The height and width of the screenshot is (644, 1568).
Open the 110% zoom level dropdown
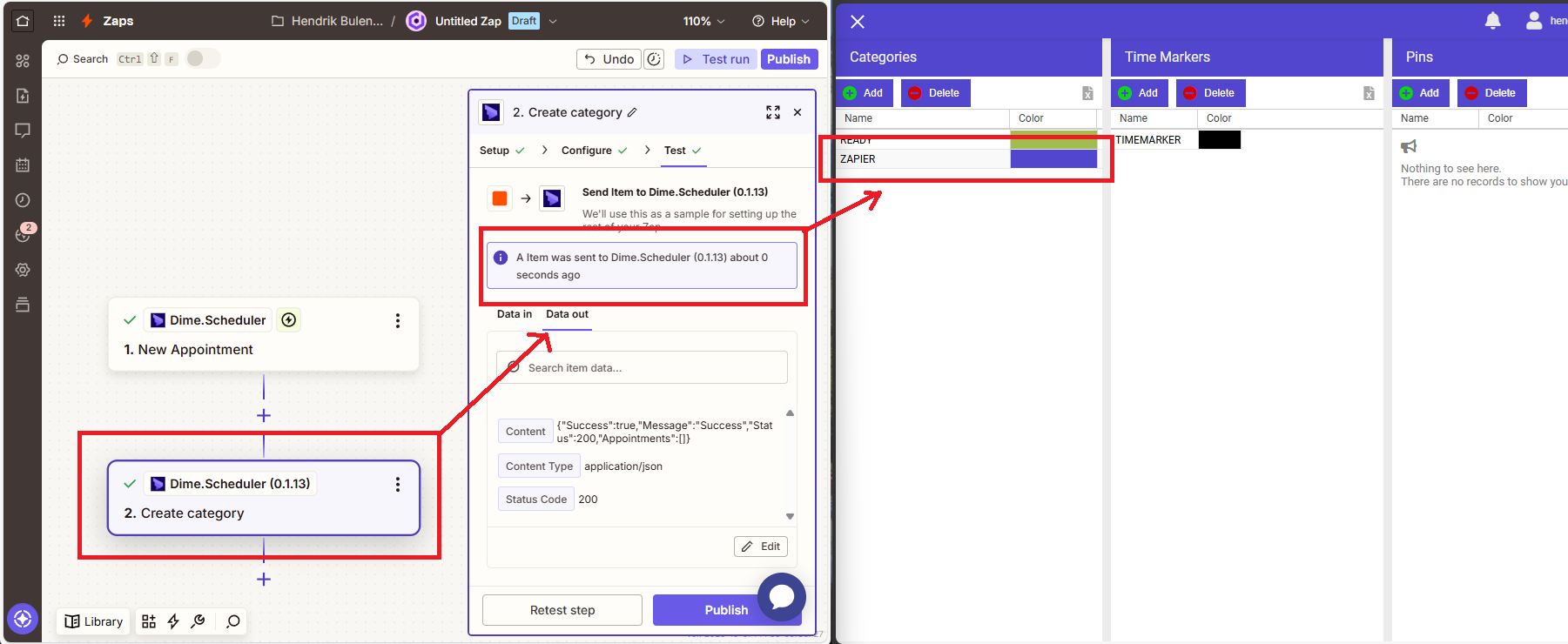[703, 21]
